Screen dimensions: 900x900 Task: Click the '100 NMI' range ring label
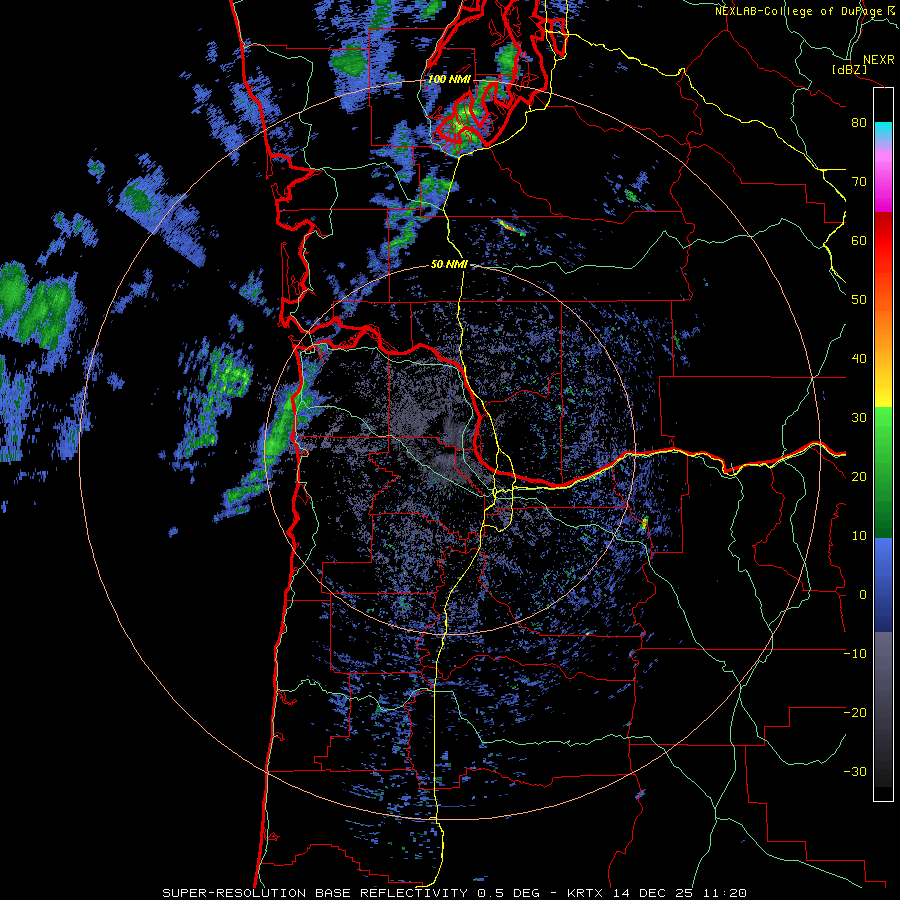coord(449,79)
